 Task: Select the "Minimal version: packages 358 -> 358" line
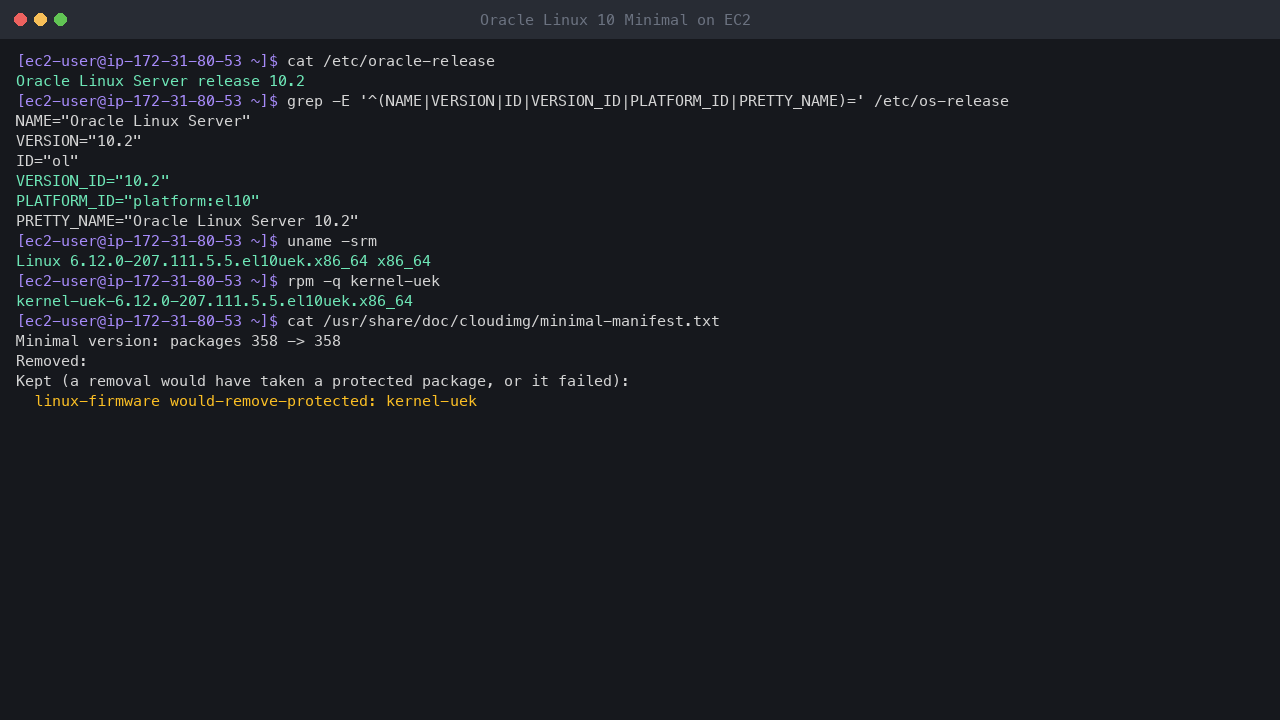click(178, 341)
